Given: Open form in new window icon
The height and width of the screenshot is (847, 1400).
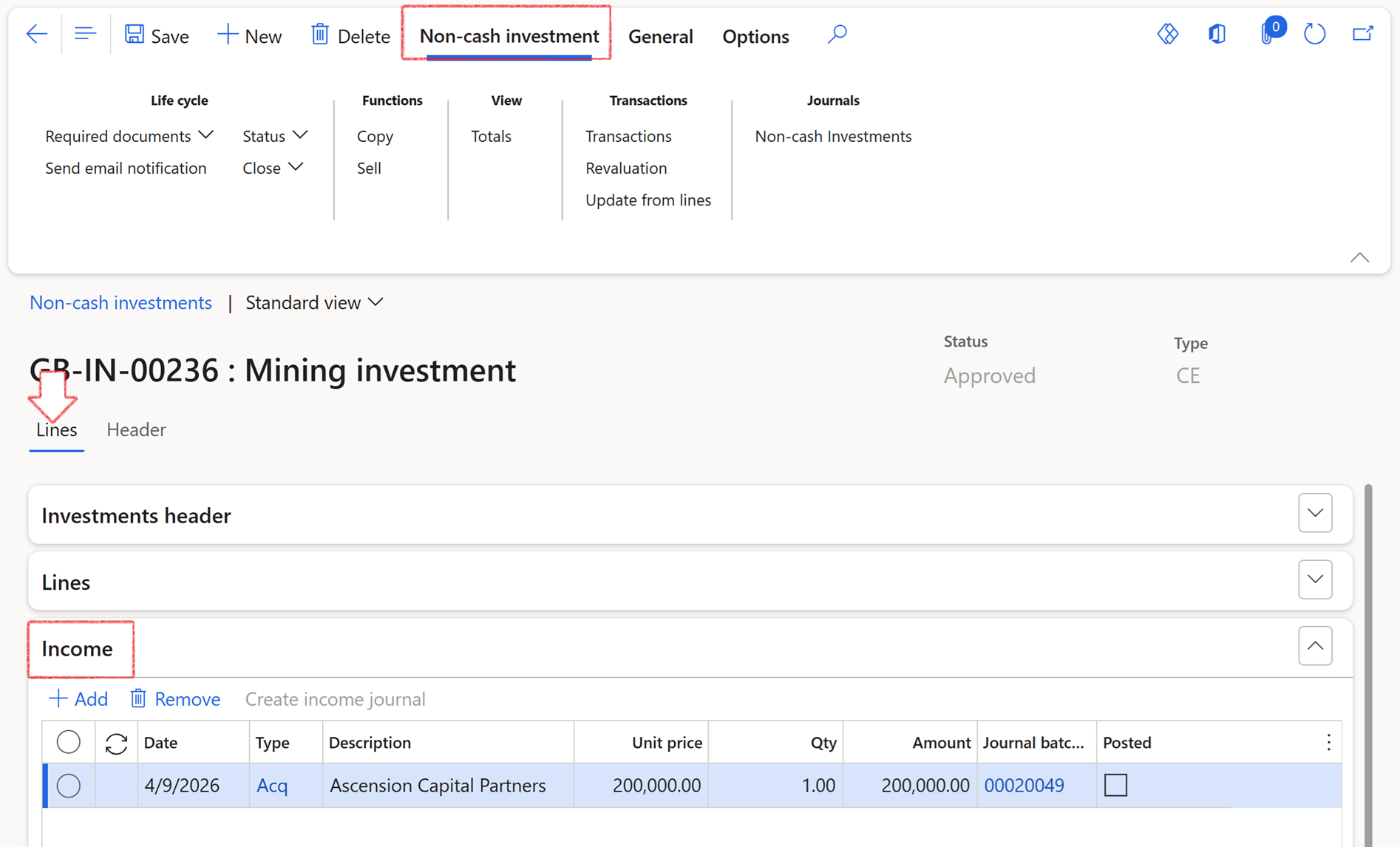Looking at the screenshot, I should pos(1362,34).
